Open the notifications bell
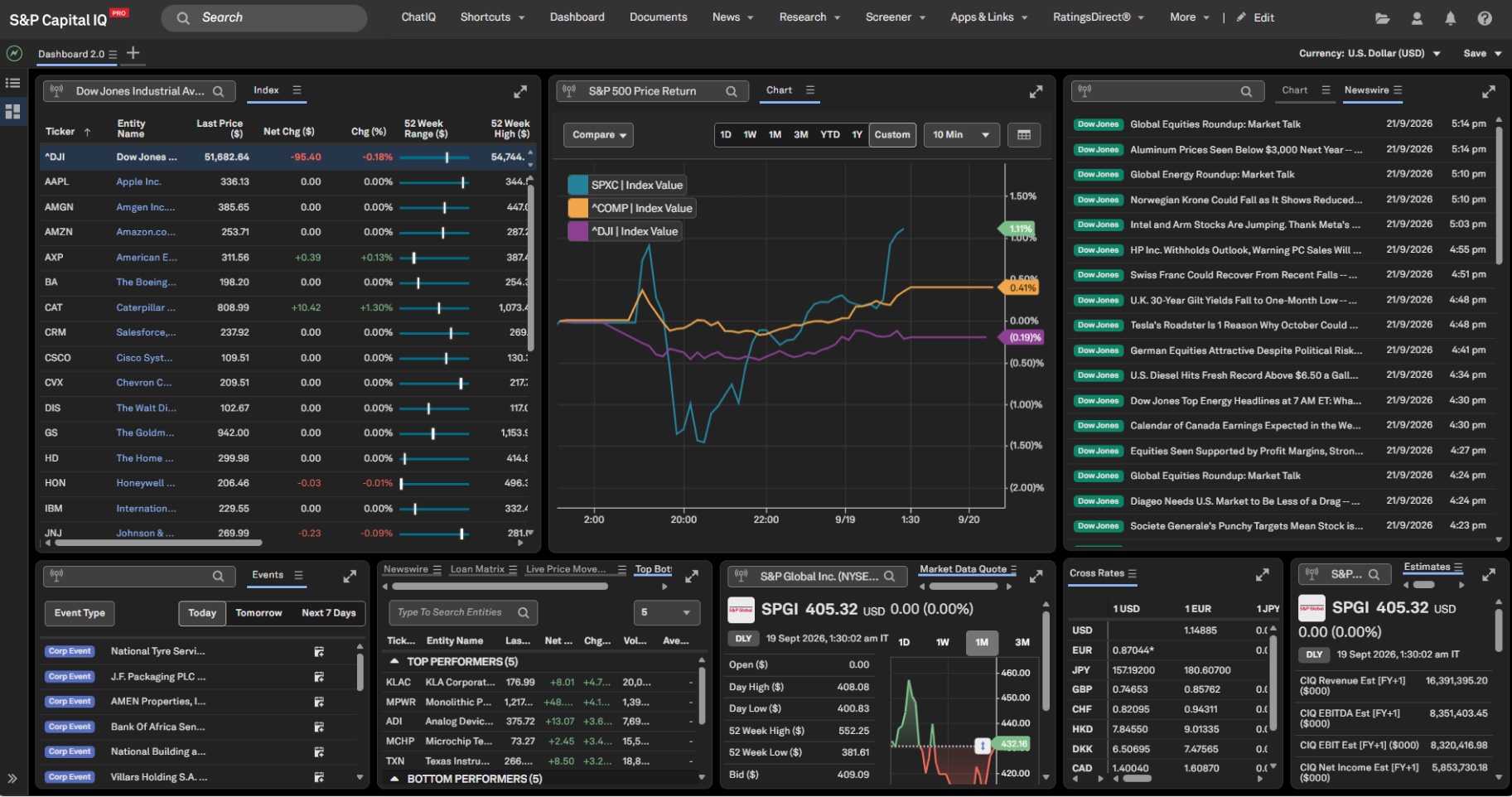The height and width of the screenshot is (797, 1512). (x=1451, y=17)
